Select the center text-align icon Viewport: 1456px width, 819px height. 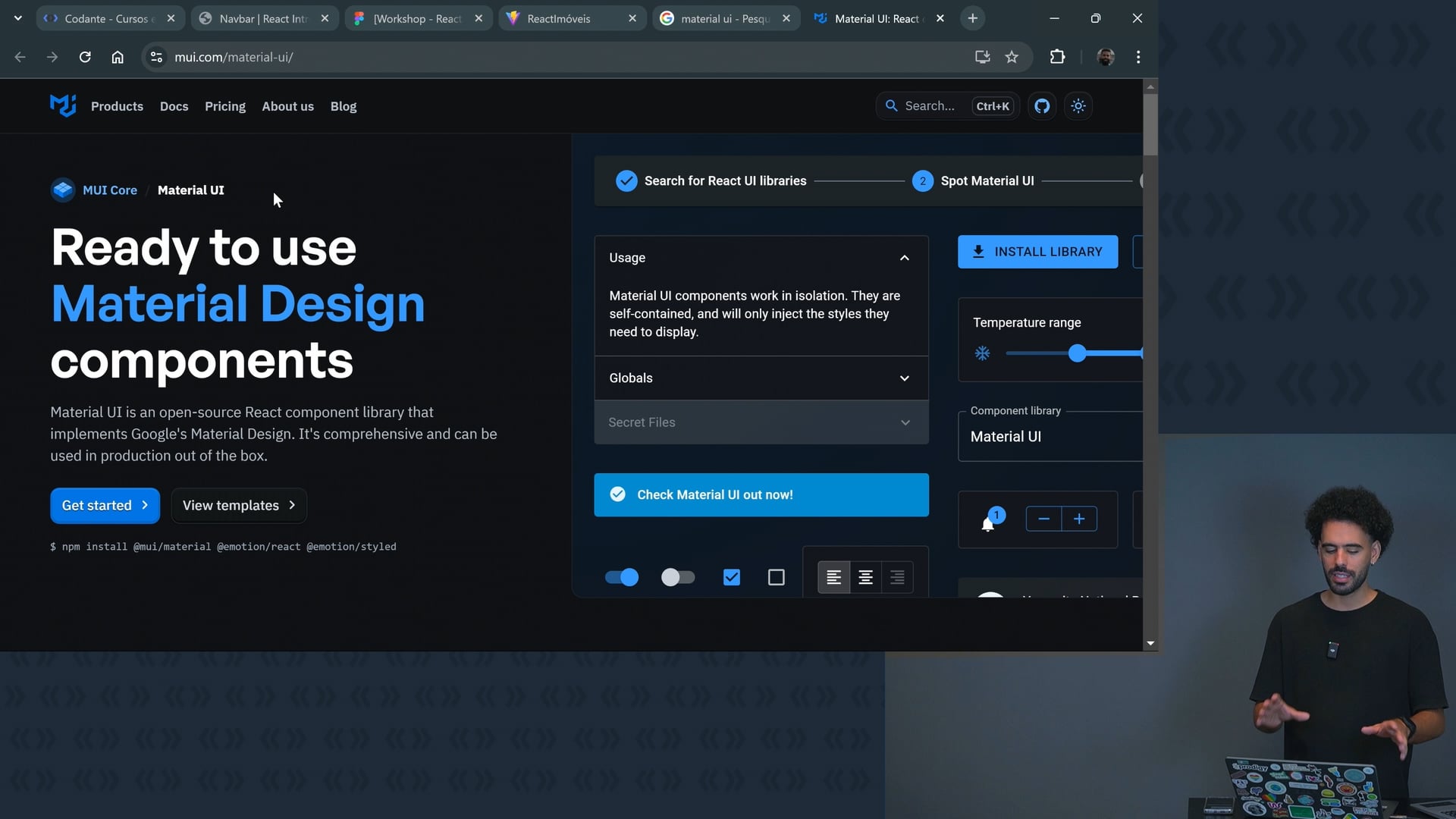tap(865, 578)
